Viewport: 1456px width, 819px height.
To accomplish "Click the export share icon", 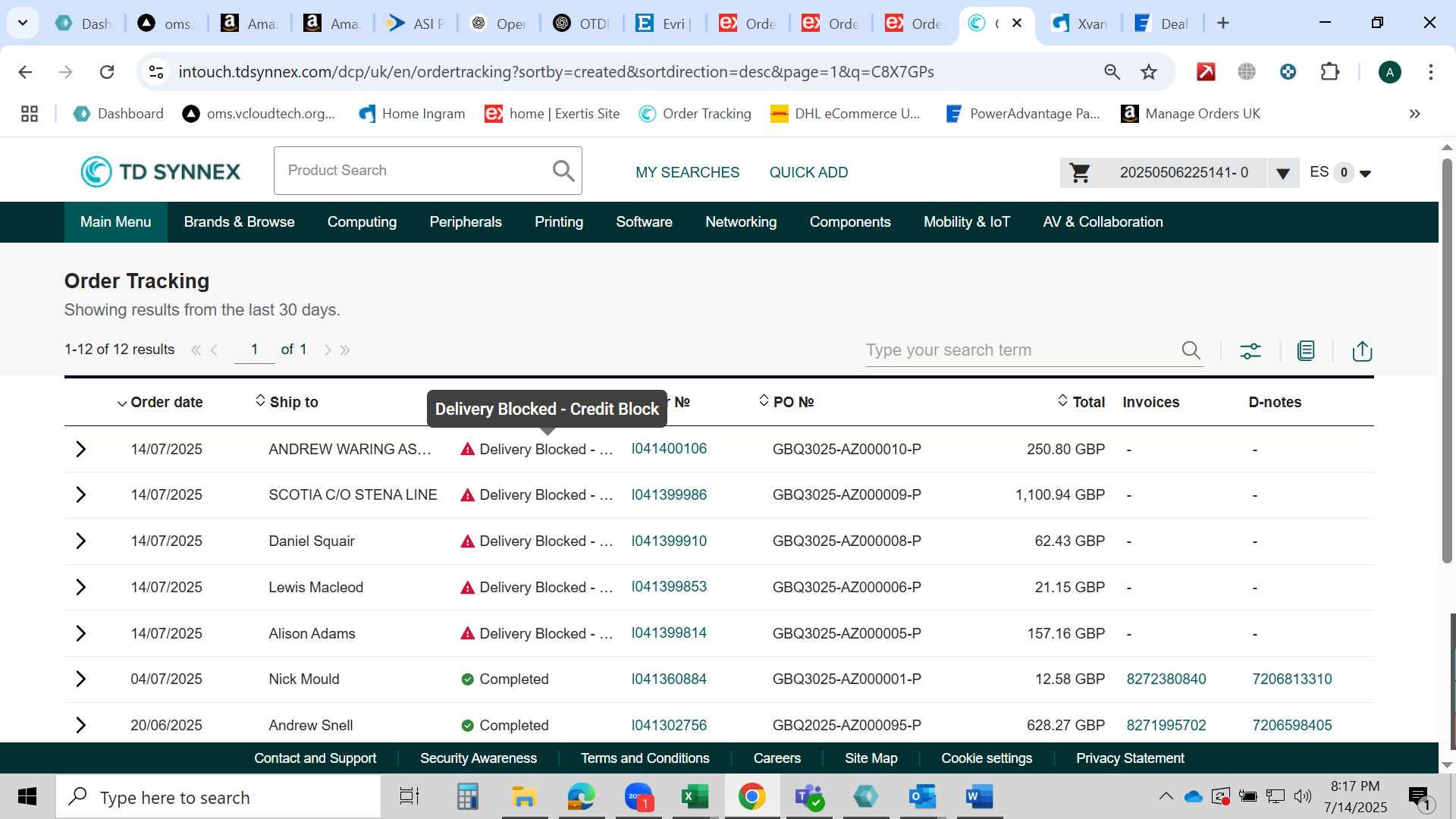I will click(1362, 350).
